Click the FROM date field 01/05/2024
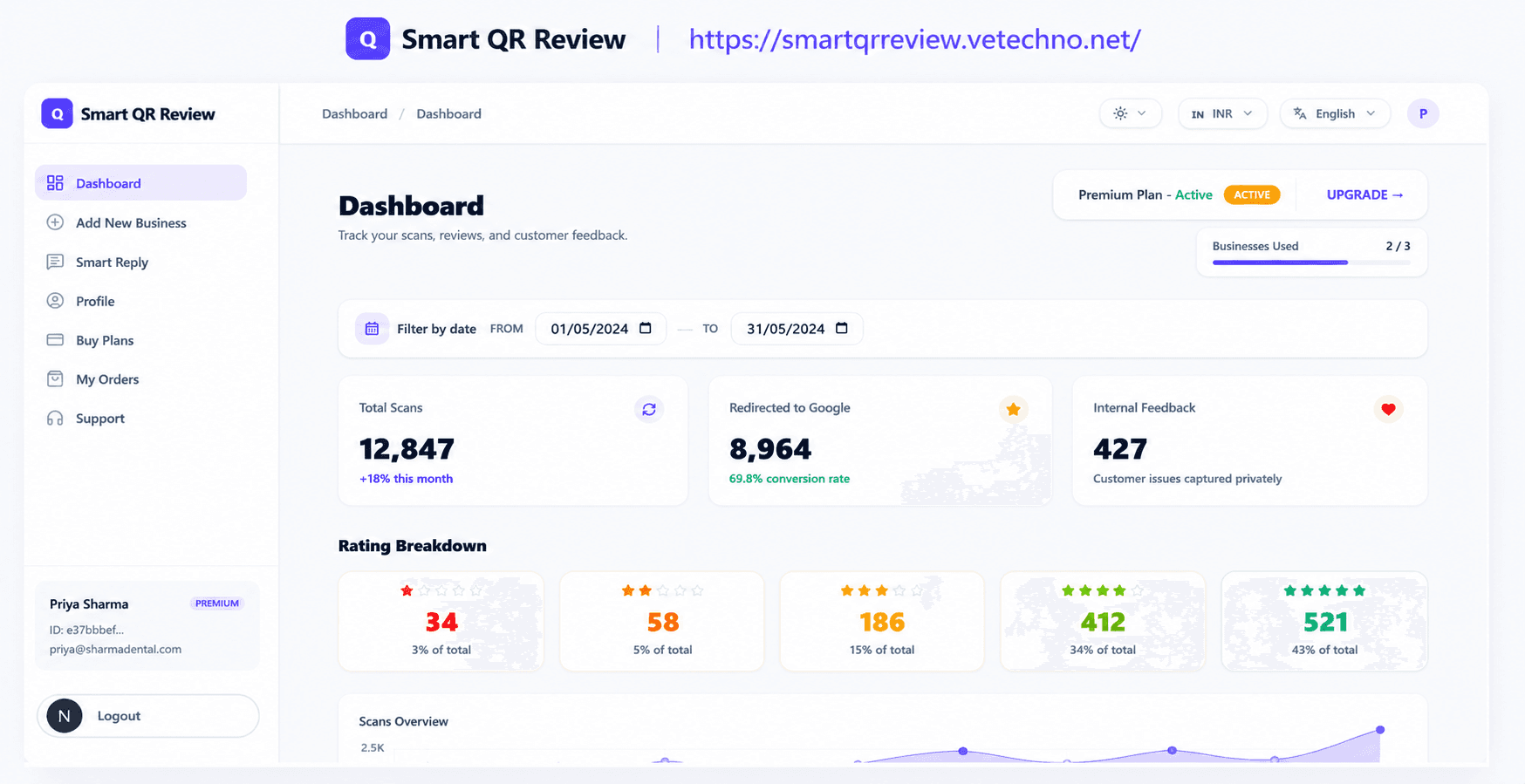Image resolution: width=1525 pixels, height=784 pixels. pyautogui.click(x=601, y=329)
